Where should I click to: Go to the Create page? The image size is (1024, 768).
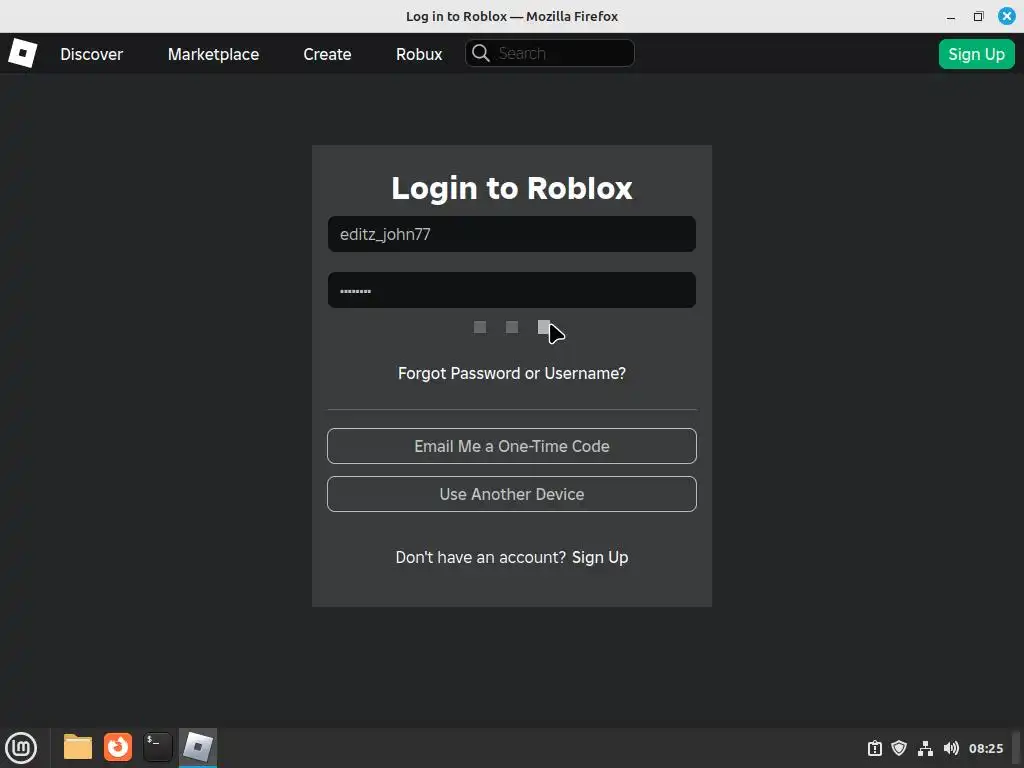tap(327, 54)
